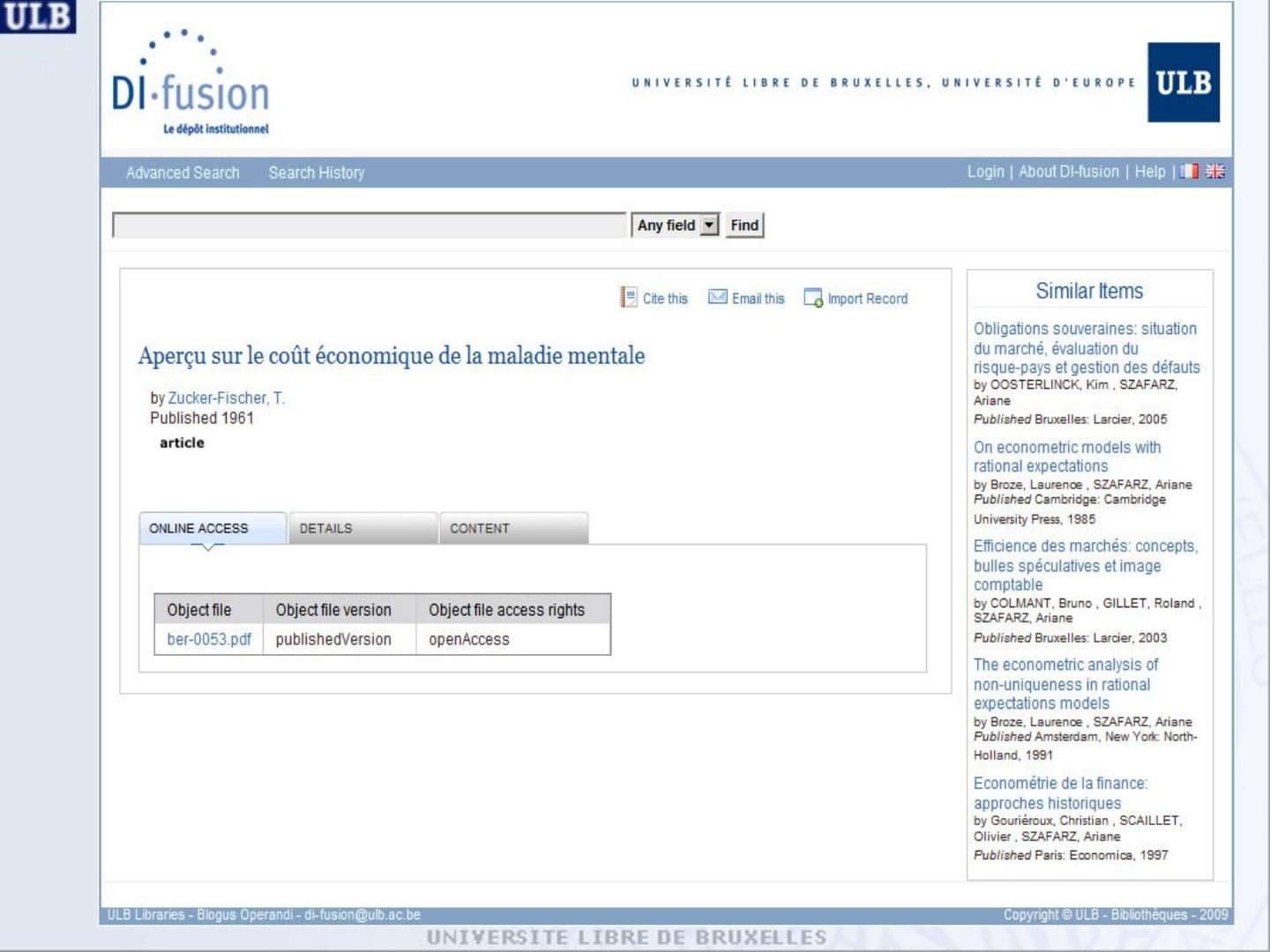The width and height of the screenshot is (1270, 952).
Task: Click the article type label
Action: point(182,443)
